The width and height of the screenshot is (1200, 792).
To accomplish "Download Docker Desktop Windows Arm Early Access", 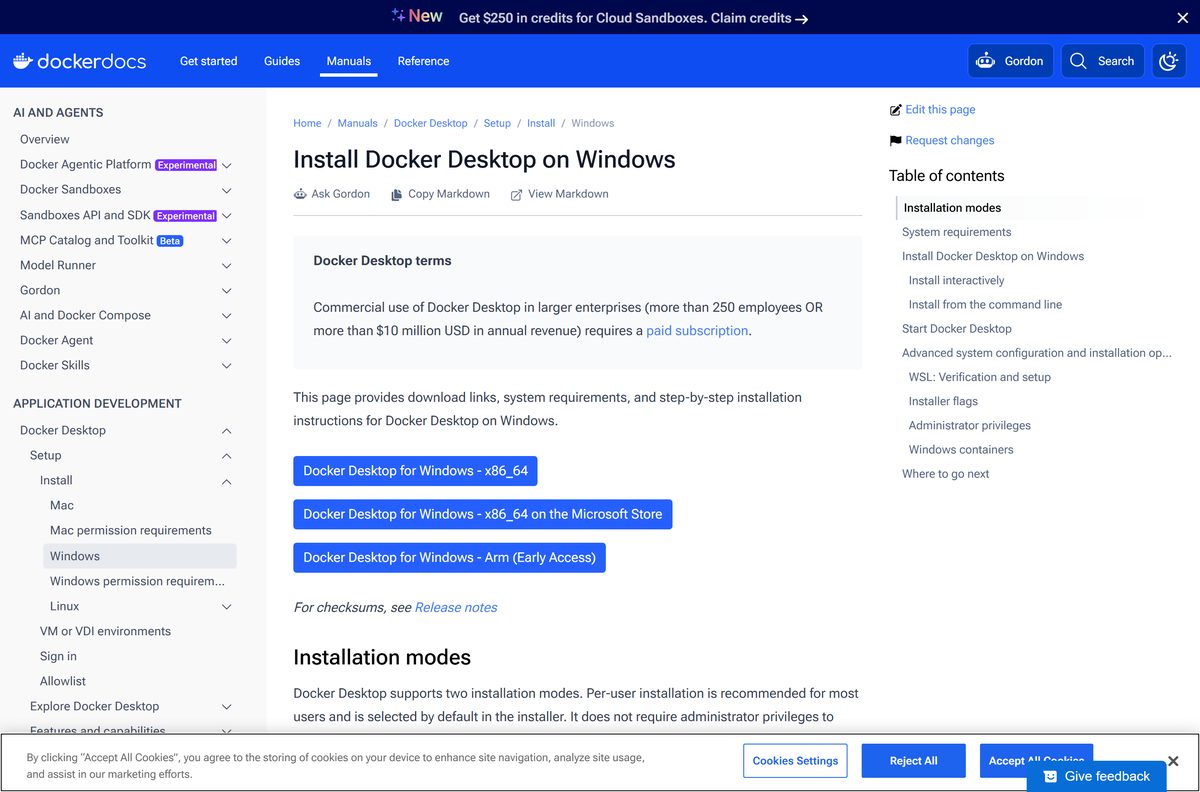I will [449, 557].
